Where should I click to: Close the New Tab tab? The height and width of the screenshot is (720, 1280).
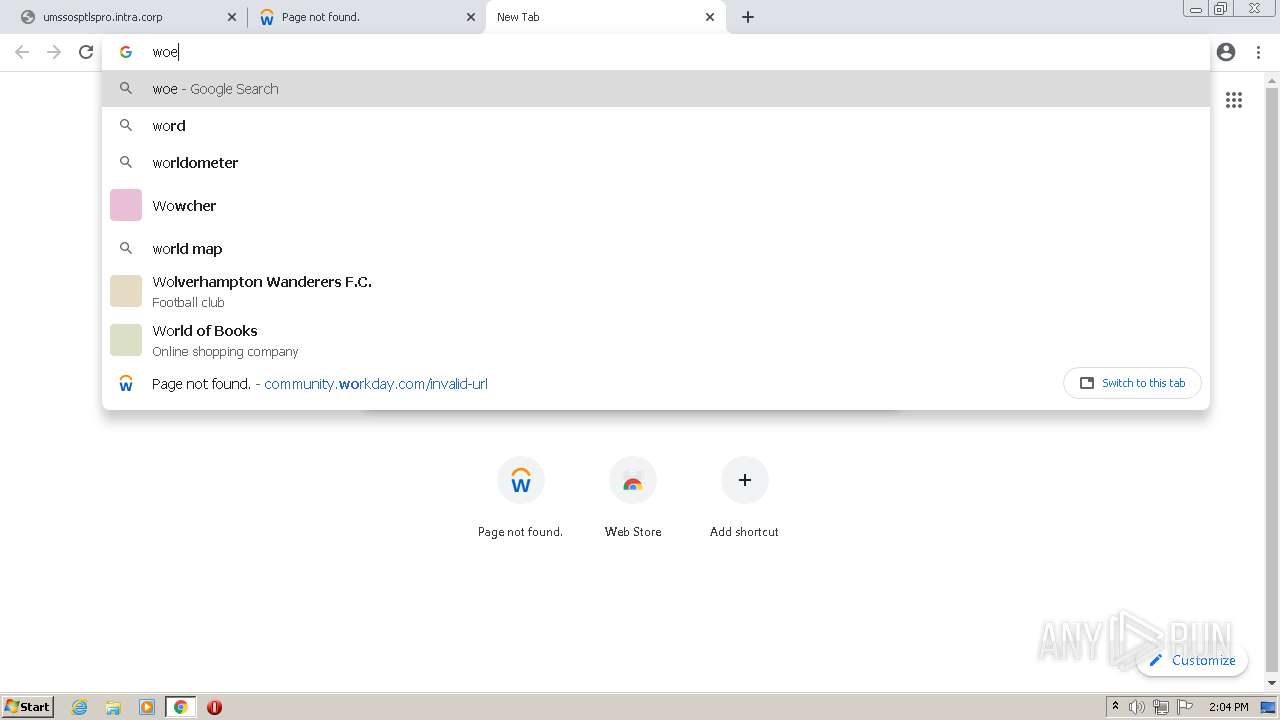(x=710, y=17)
